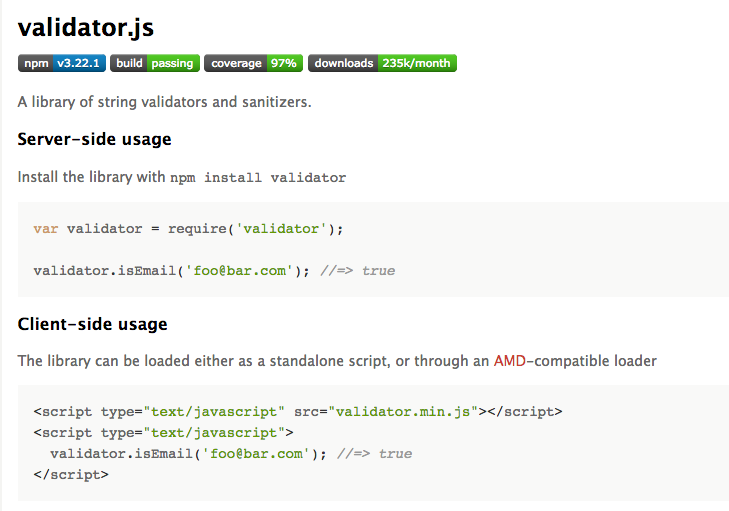Image resolution: width=729 pixels, height=511 pixels.
Task: Open the build passing badge
Action: (155, 63)
